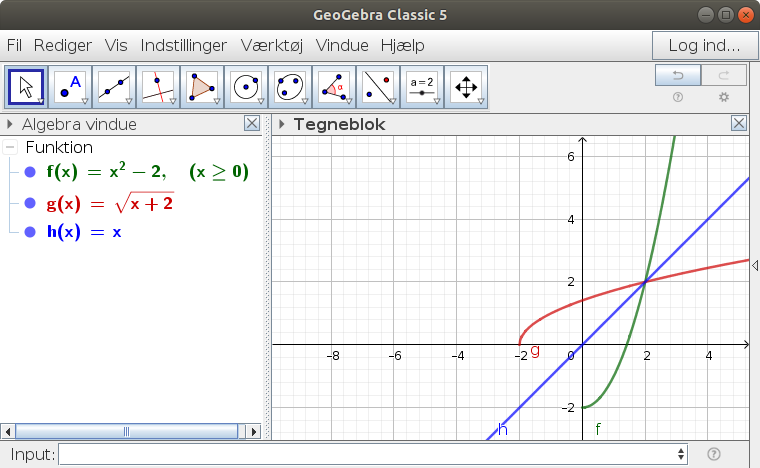Viewport: 760px width, 468px height.
Task: Click the Log ind... button
Action: tap(704, 46)
